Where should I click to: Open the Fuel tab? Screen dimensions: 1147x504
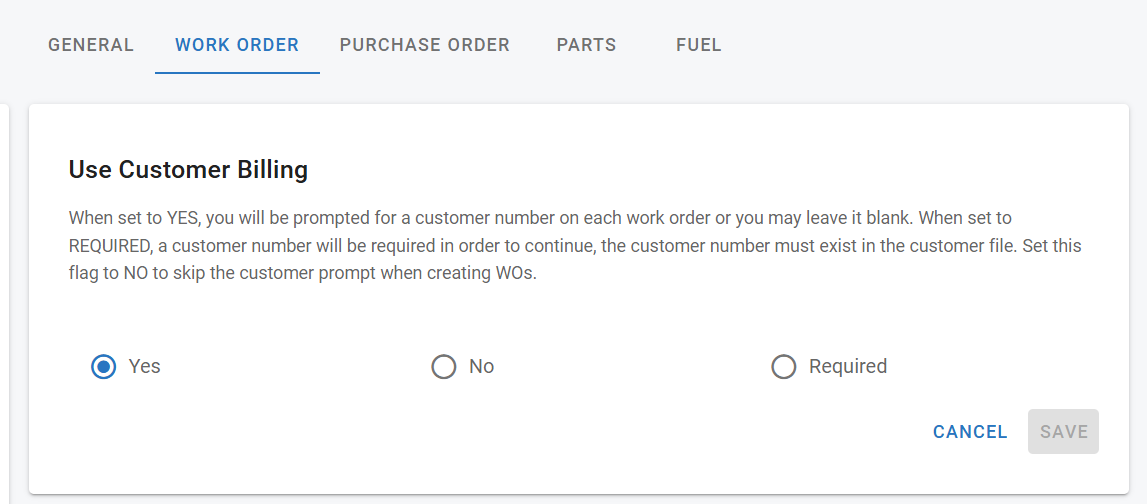[699, 45]
